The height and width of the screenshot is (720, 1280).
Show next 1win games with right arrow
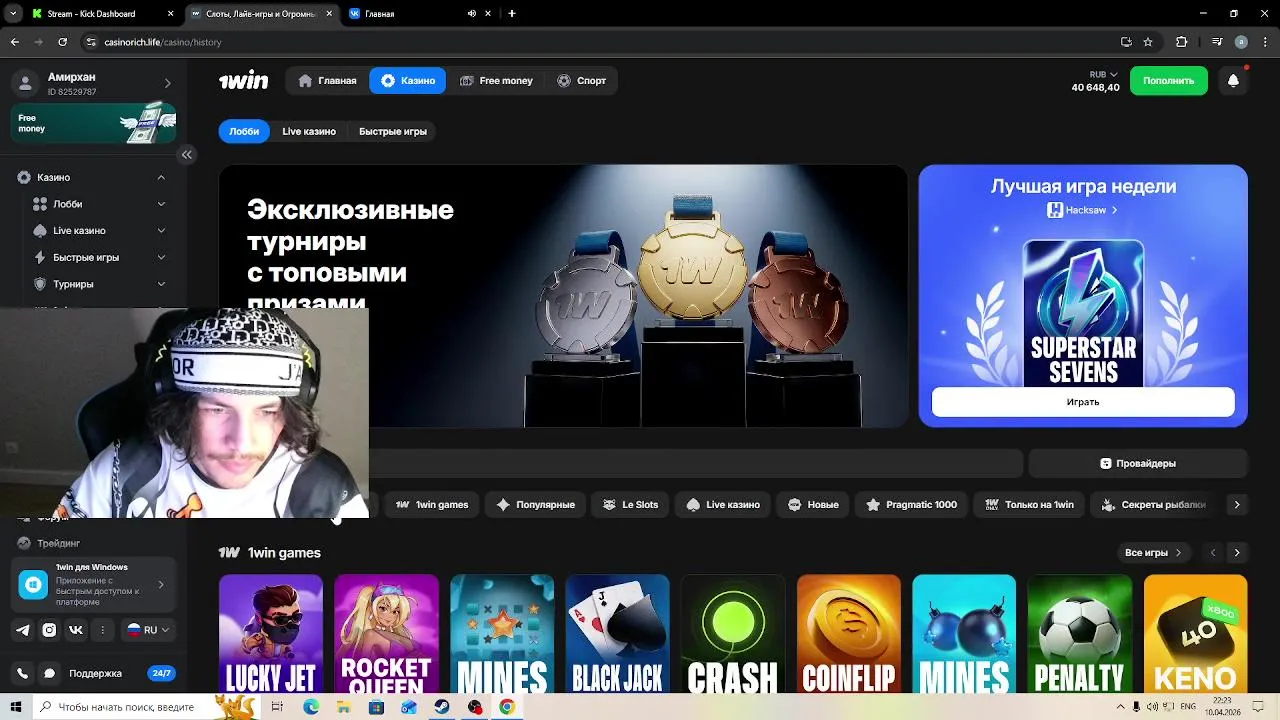(1237, 553)
